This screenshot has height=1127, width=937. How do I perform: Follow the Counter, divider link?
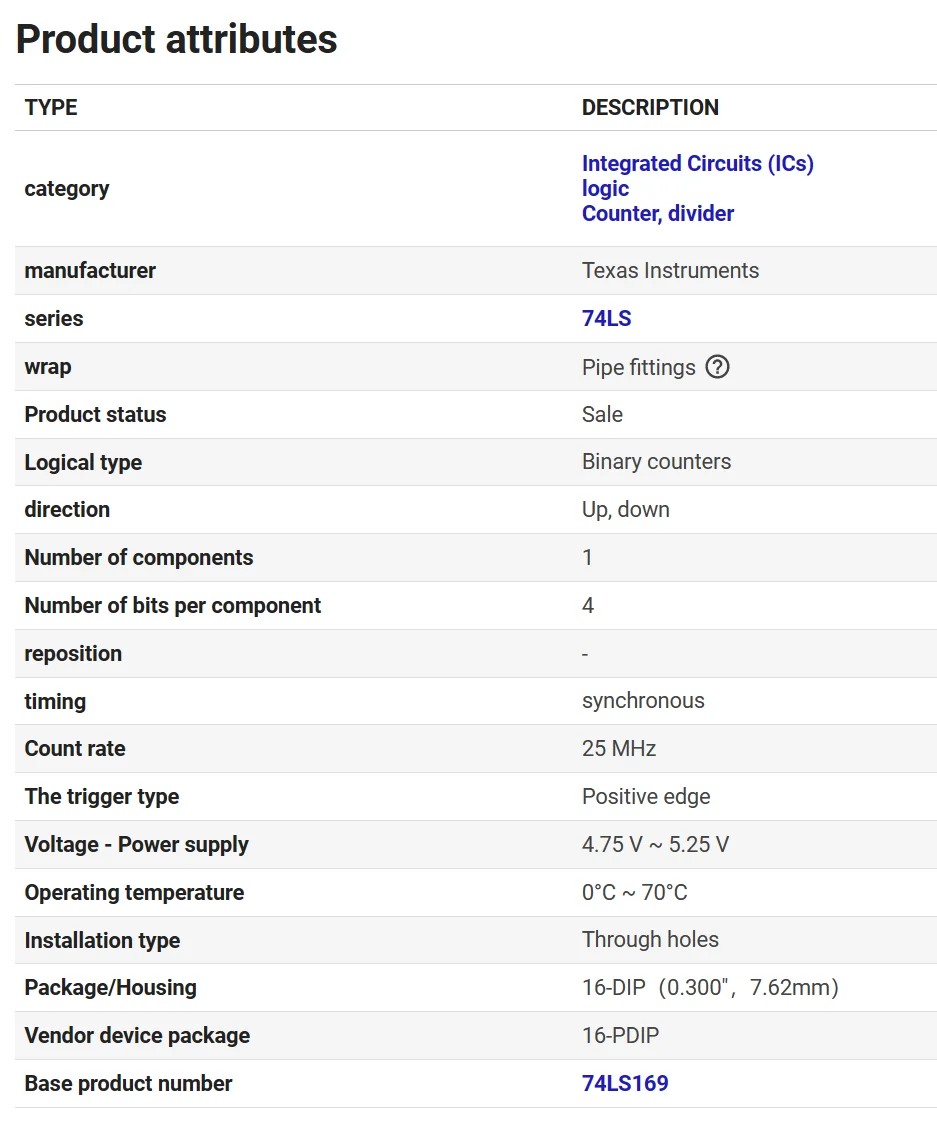[x=657, y=213]
